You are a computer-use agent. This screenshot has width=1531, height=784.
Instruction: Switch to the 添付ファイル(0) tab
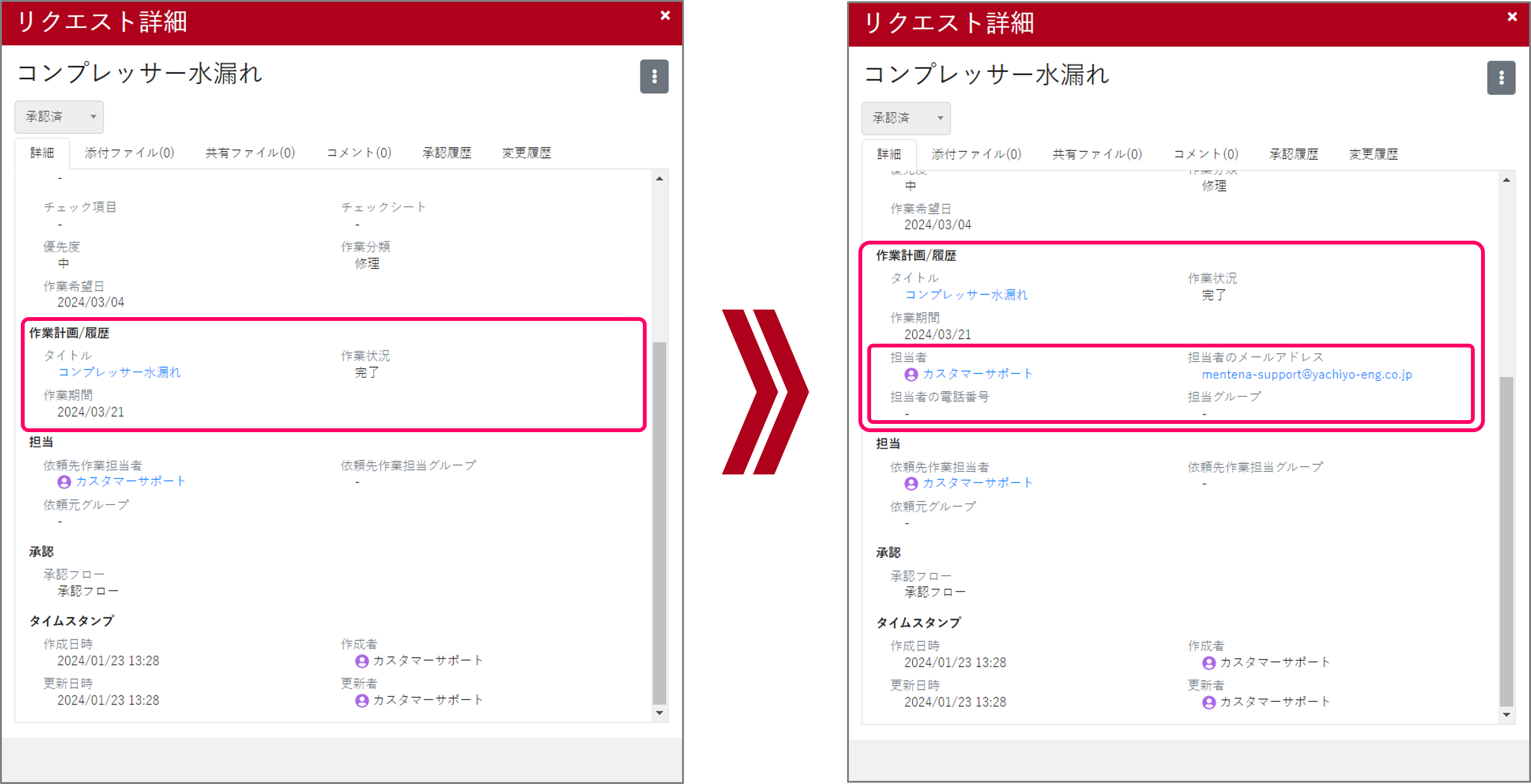(128, 152)
